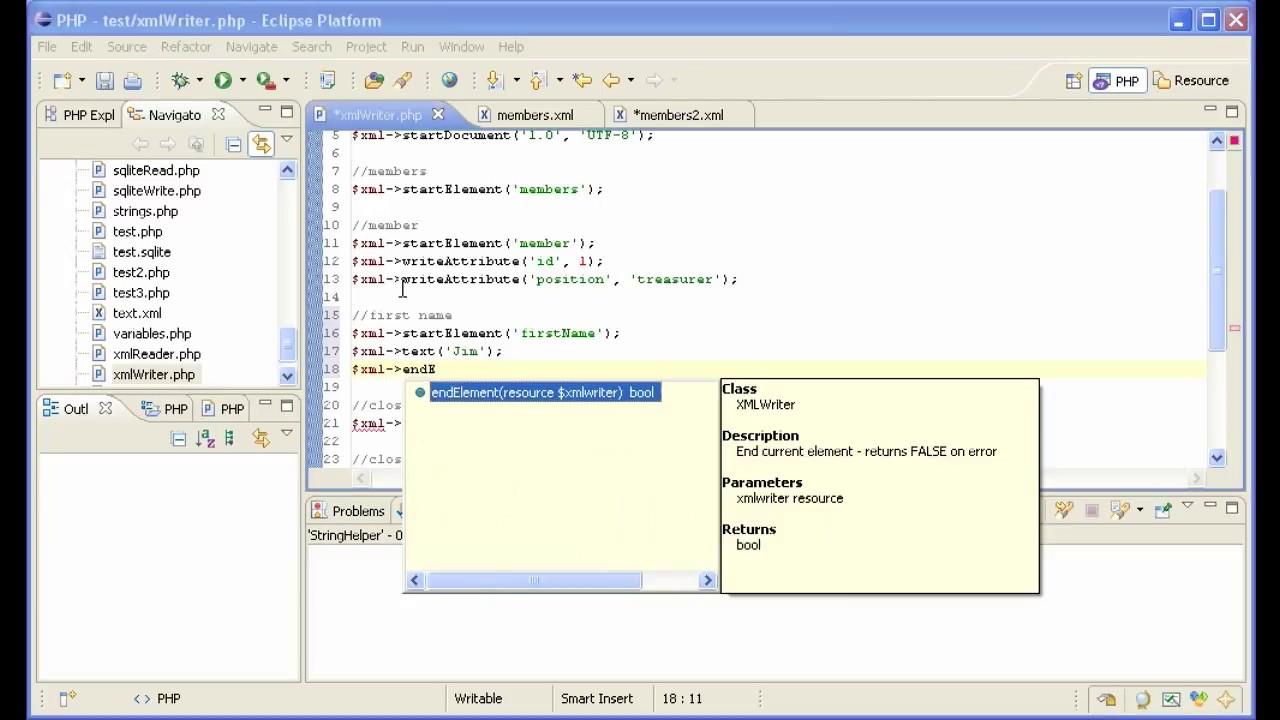The width and height of the screenshot is (1280, 720).
Task: Close the xmlWriter.php editor tab
Action: point(437,115)
